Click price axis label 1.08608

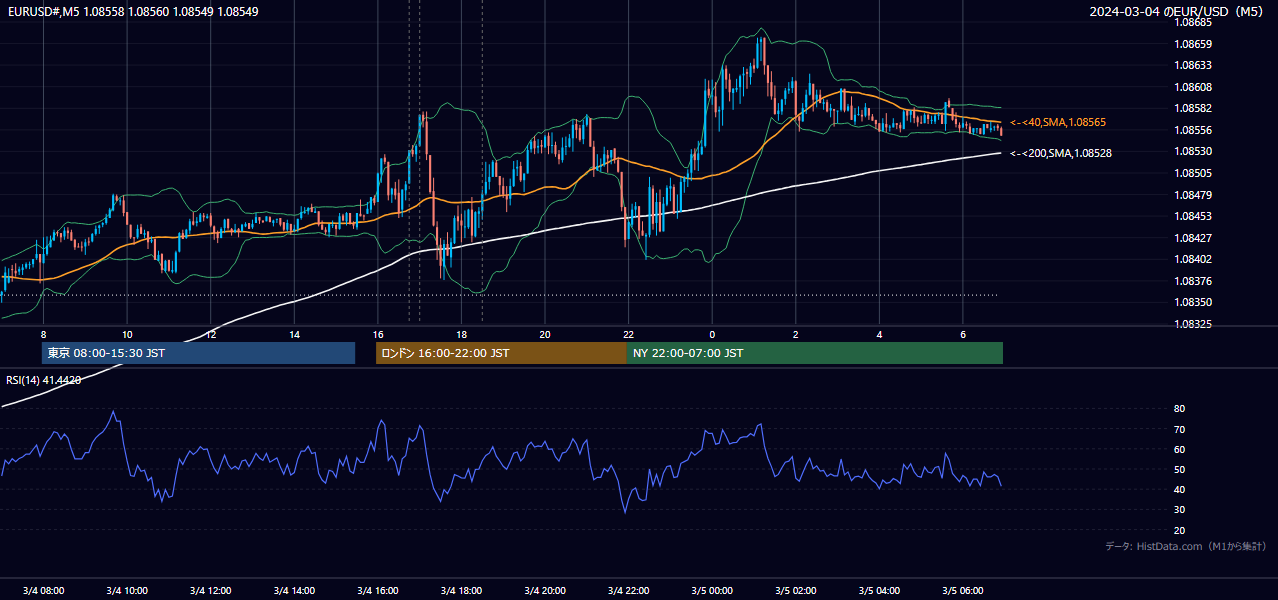coord(1193,88)
